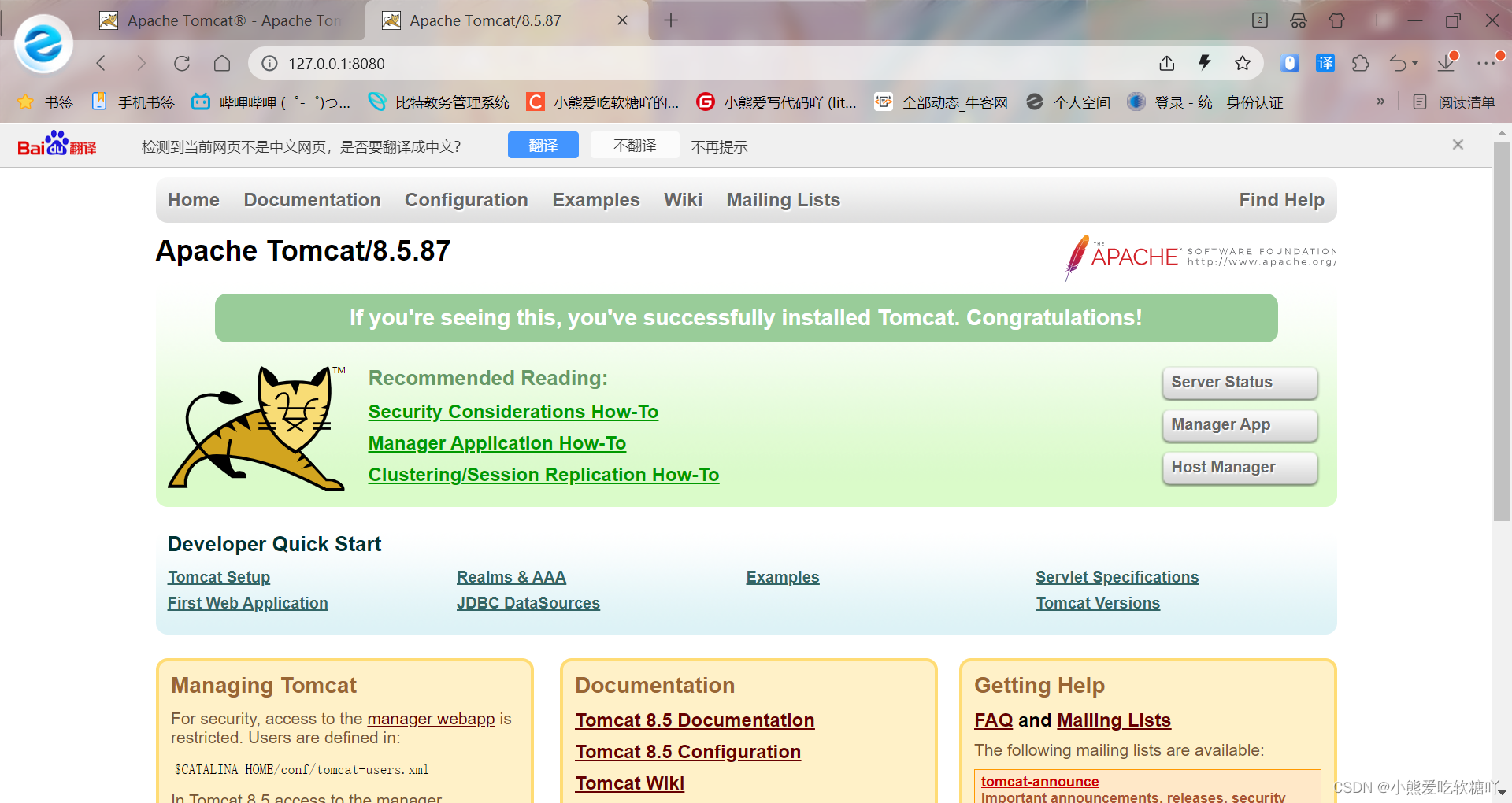Screen dimensions: 1512x803
Task: Share the page with the share icon
Action: coord(1167,63)
